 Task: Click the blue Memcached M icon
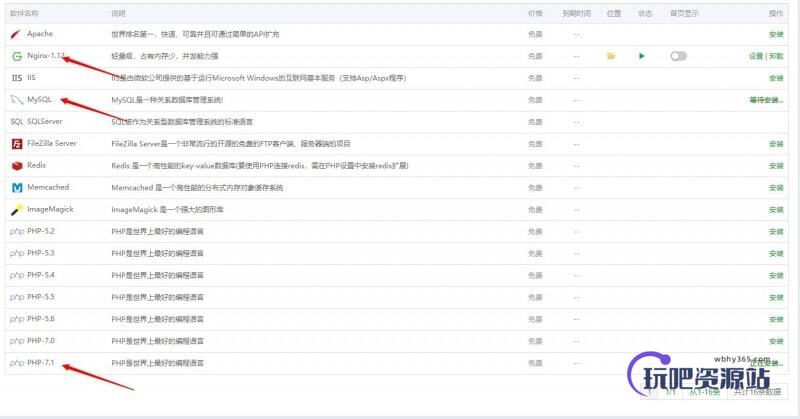pos(17,188)
